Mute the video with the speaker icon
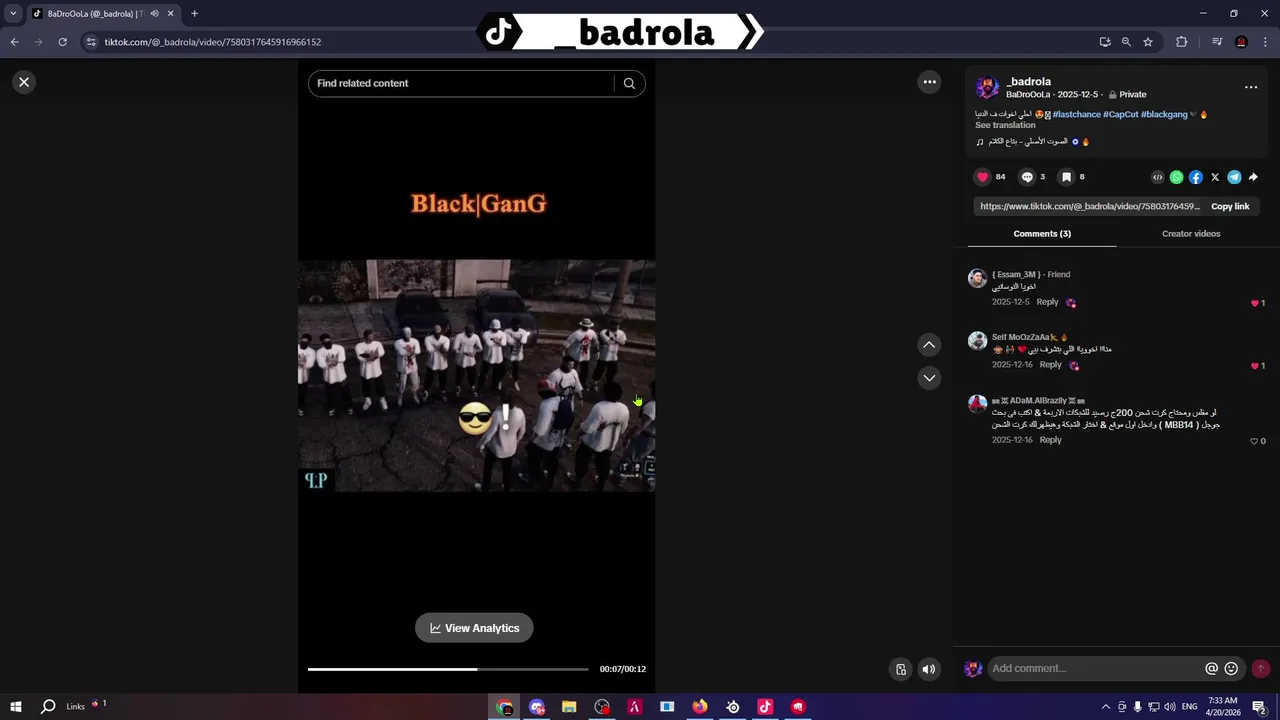 pos(929,669)
